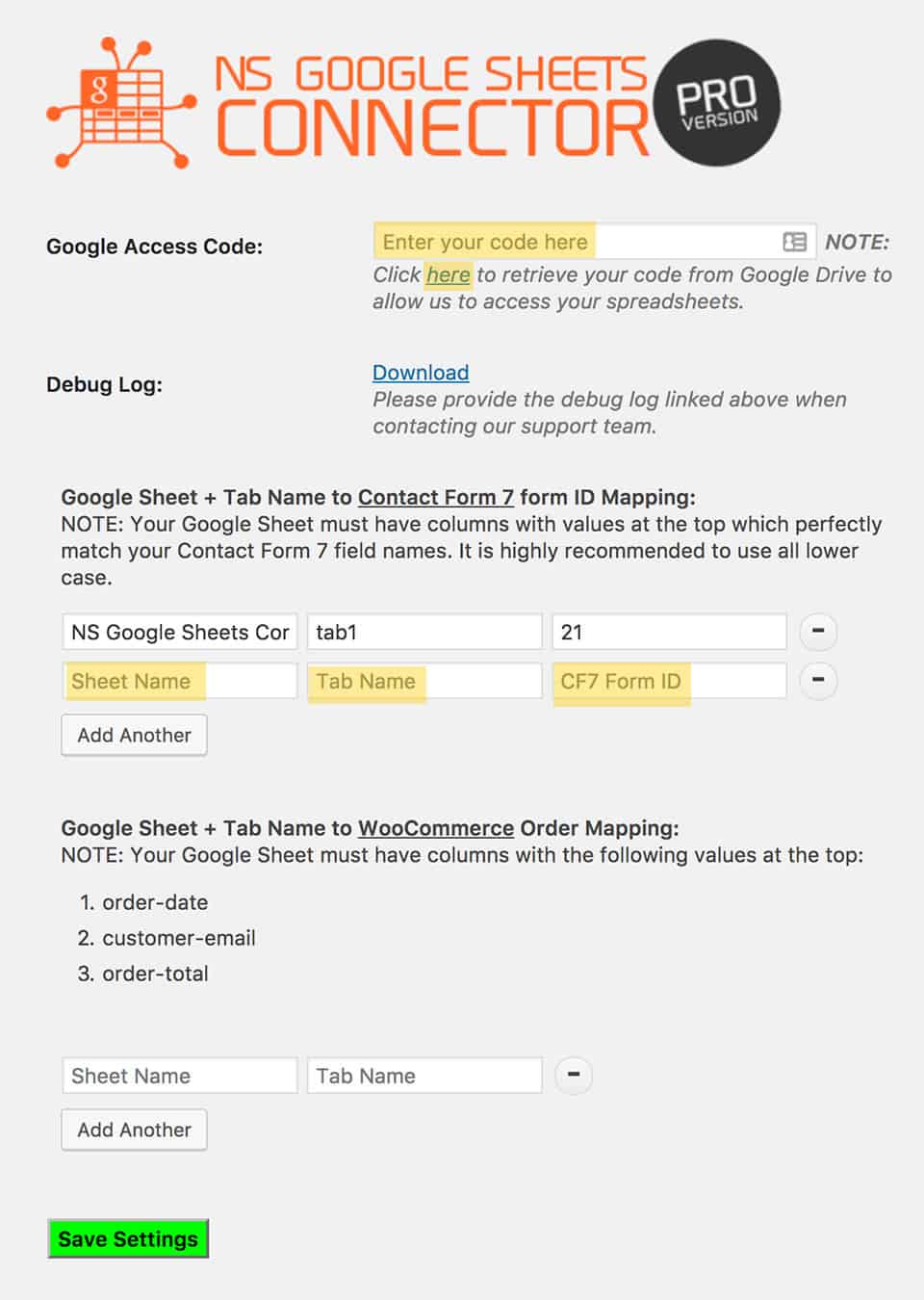Edit the 'tab1' tab name field
Screen dimensions: 924x1300
(424, 632)
